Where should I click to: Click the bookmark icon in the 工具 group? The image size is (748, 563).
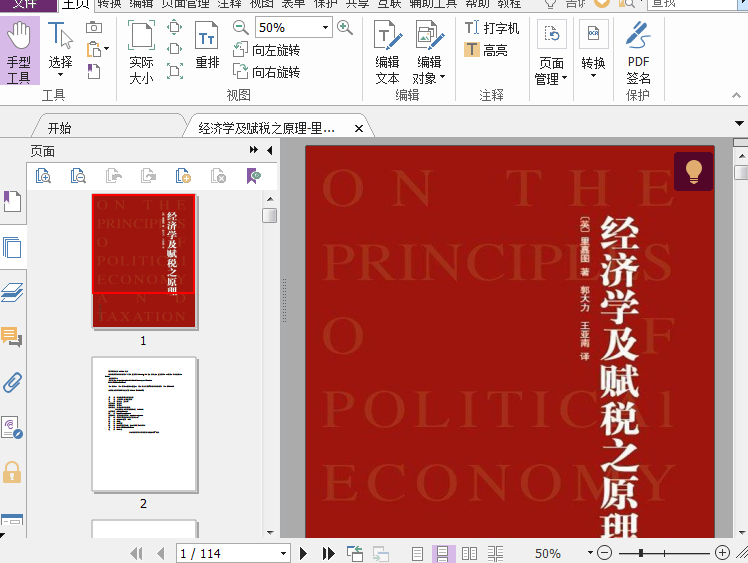(x=94, y=72)
